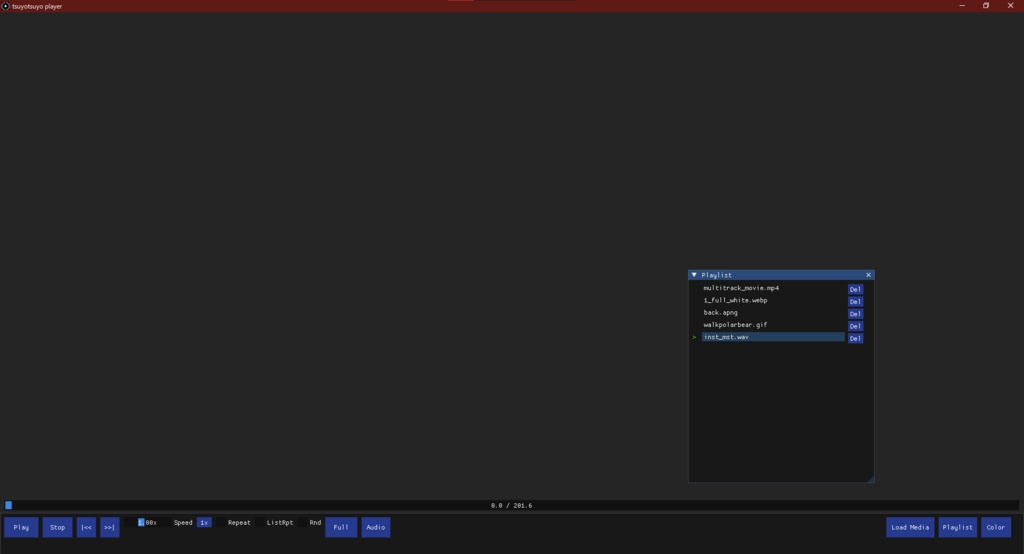This screenshot has width=1024, height=554.
Task: Open the Audio settings button
Action: [x=376, y=527]
